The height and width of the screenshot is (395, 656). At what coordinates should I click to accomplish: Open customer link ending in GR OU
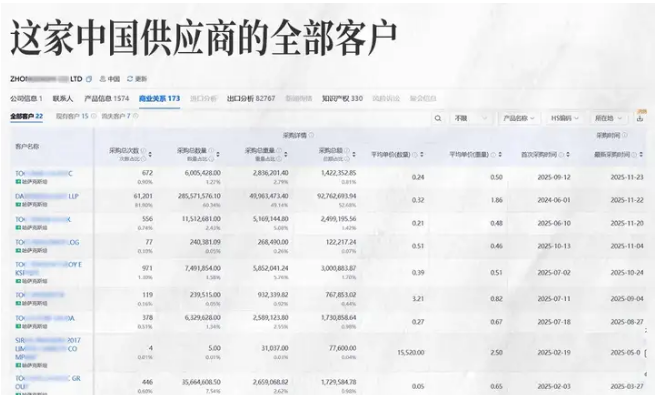coord(48,382)
